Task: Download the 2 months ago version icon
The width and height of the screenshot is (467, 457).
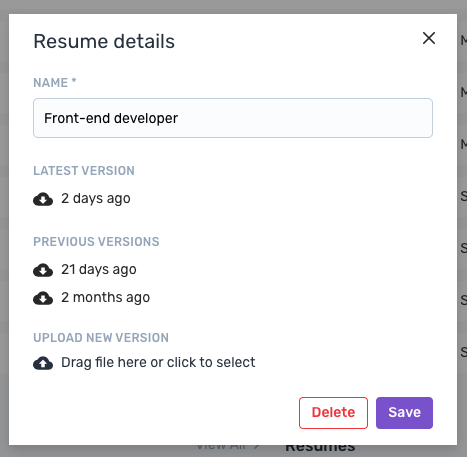Action: [43, 298]
